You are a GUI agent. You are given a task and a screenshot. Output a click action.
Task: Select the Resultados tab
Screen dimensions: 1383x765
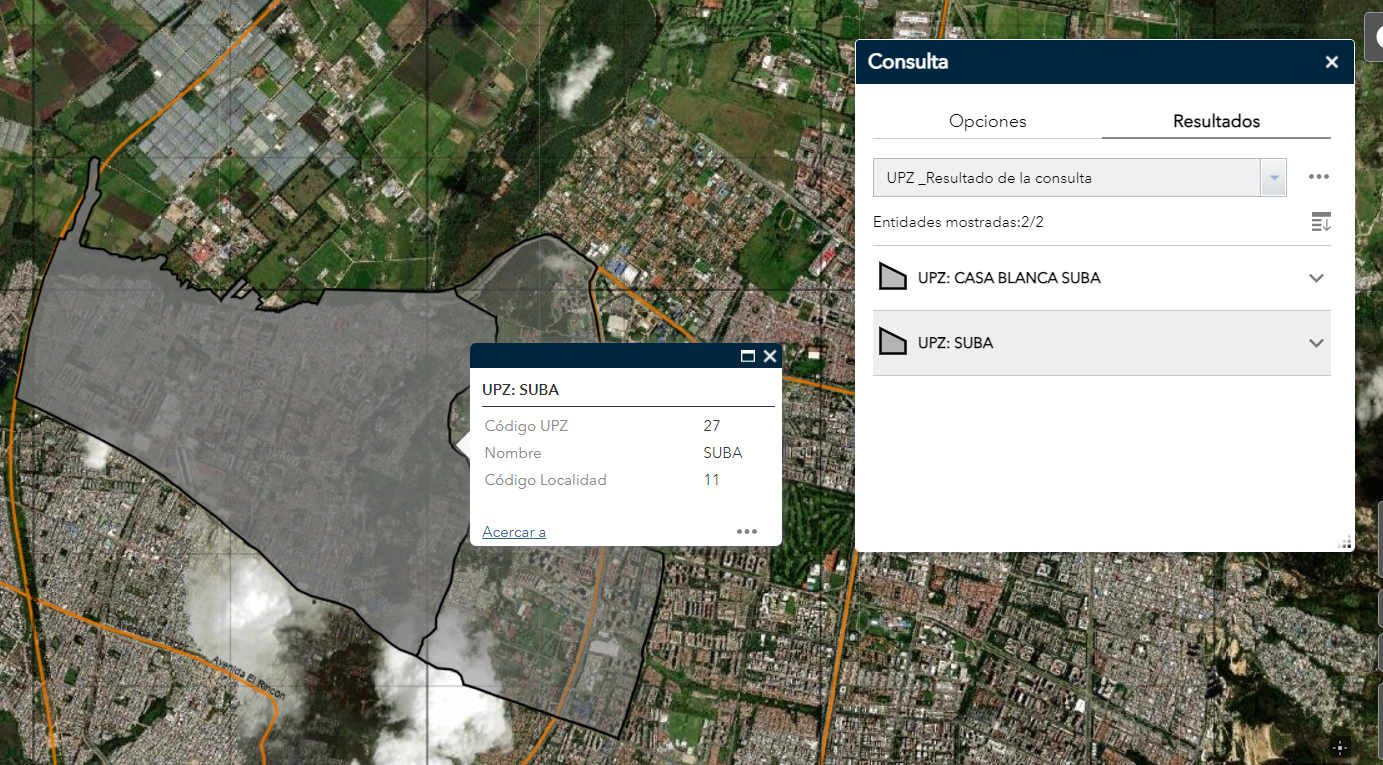1216,121
